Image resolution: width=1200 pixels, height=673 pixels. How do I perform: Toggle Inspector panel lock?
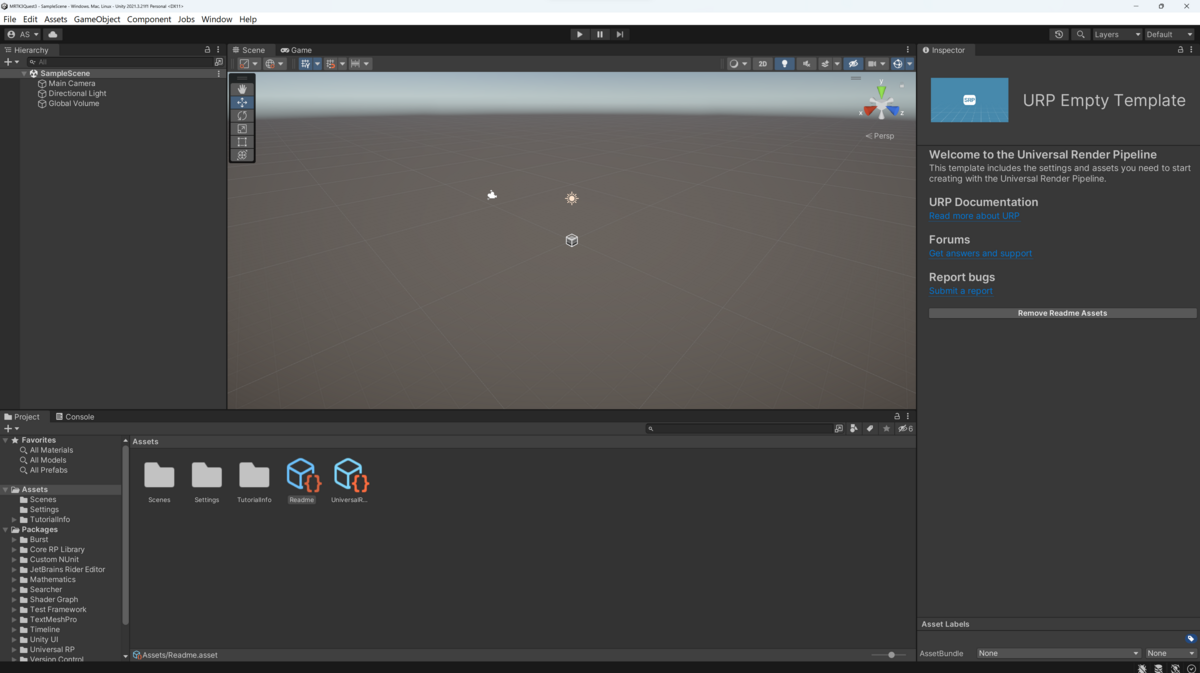[1180, 50]
